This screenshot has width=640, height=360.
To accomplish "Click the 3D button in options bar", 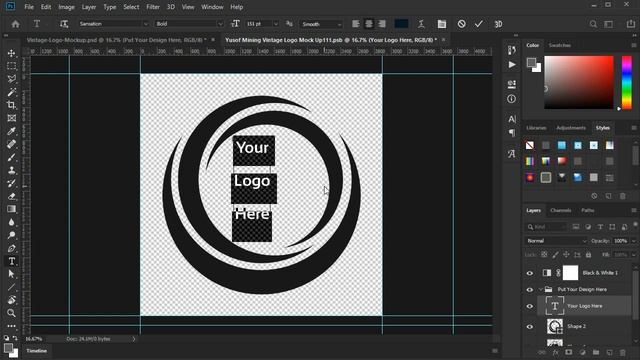I will pos(498,24).
